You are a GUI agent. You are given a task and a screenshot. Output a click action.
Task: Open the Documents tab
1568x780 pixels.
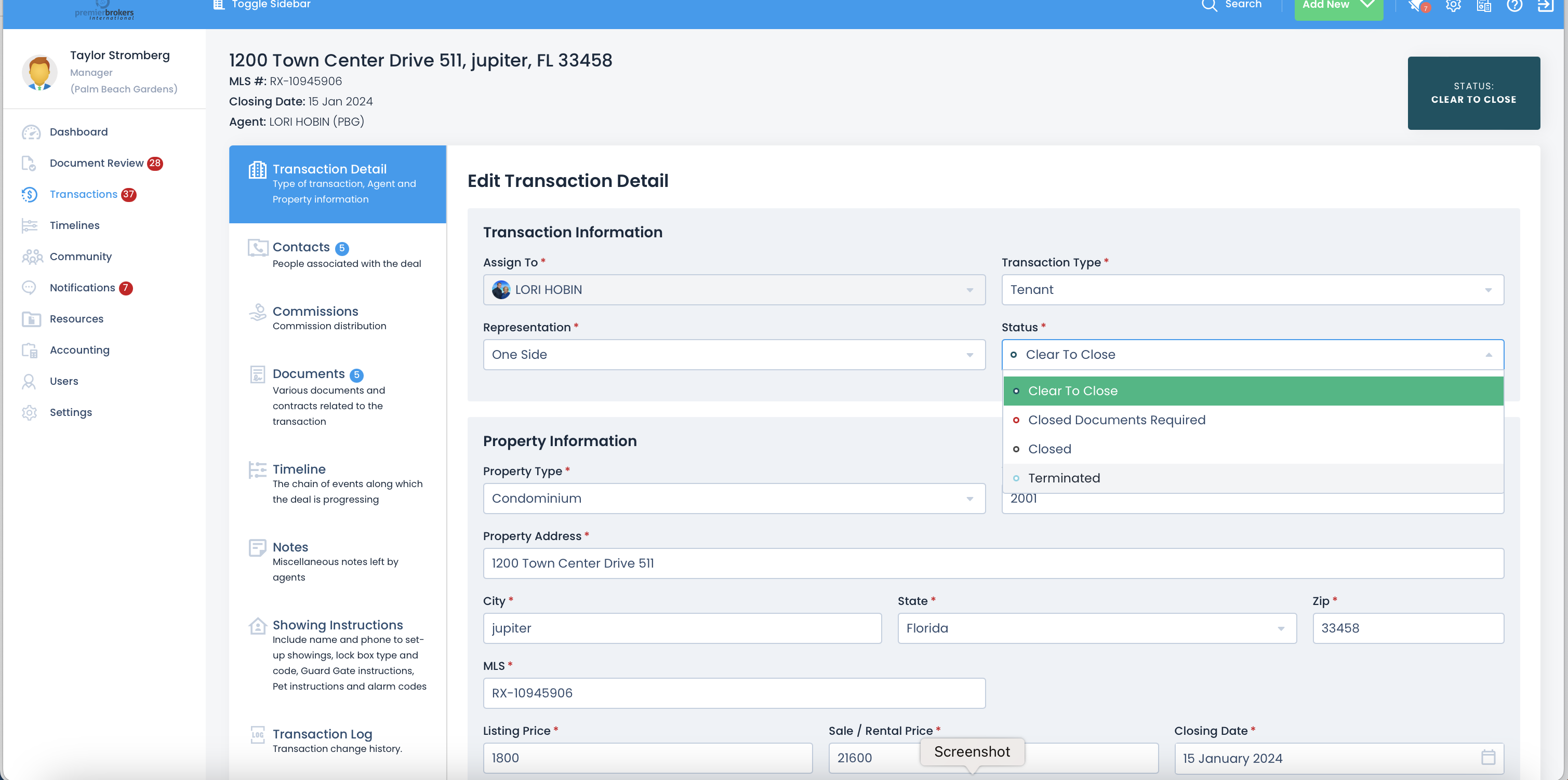pyautogui.click(x=337, y=397)
